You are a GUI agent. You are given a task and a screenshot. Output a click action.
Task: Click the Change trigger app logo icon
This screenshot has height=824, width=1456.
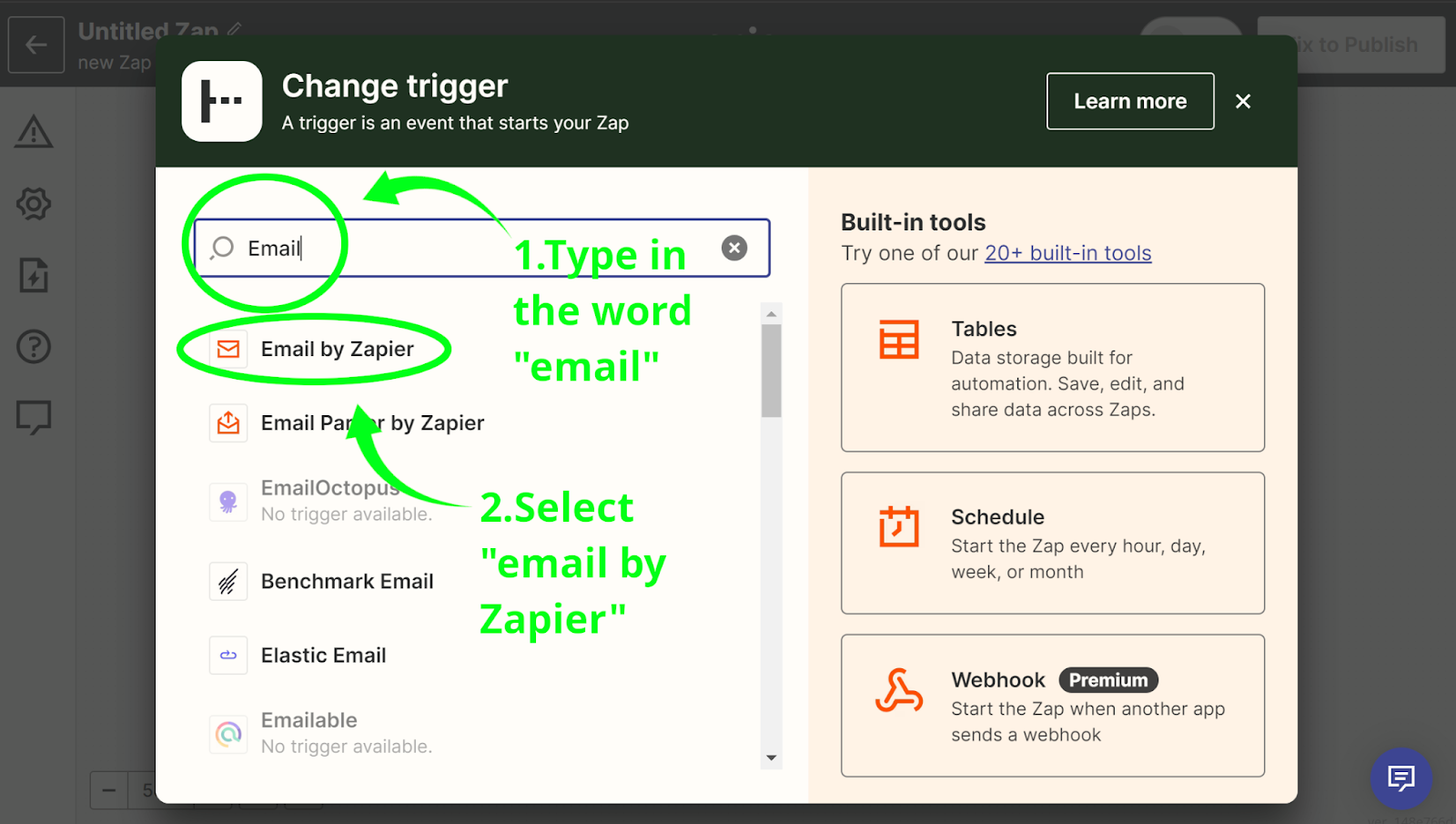(222, 101)
